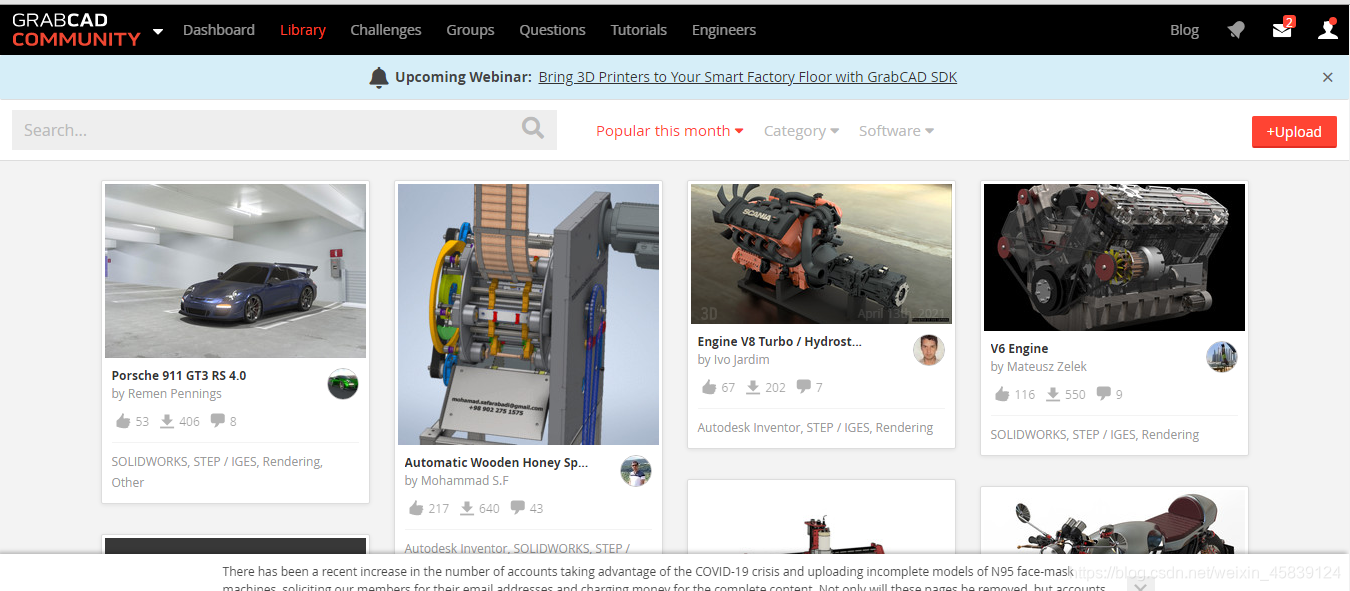Open Challenges in navigation bar
Screen dimensions: 1350x591
[x=386, y=30]
